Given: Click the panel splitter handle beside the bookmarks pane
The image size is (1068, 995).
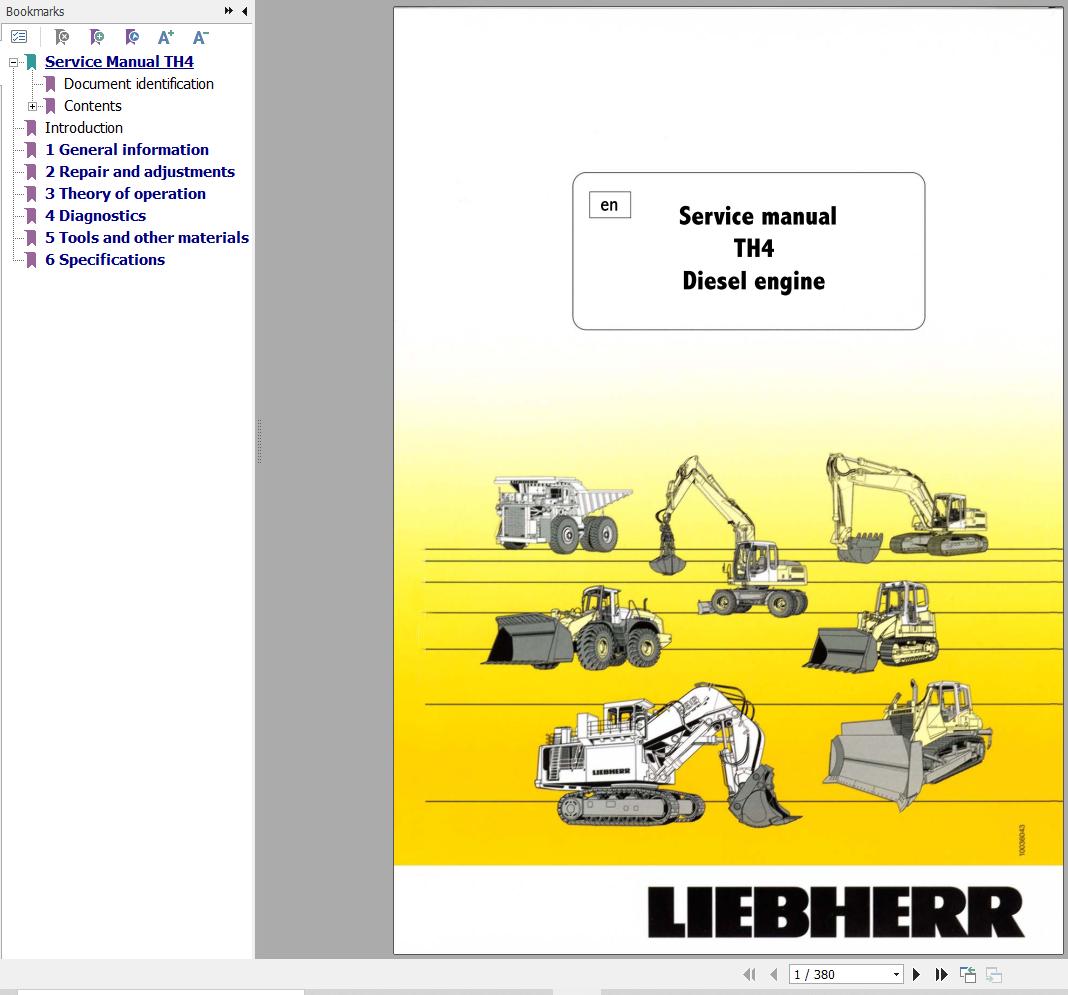Looking at the screenshot, I should point(260,441).
